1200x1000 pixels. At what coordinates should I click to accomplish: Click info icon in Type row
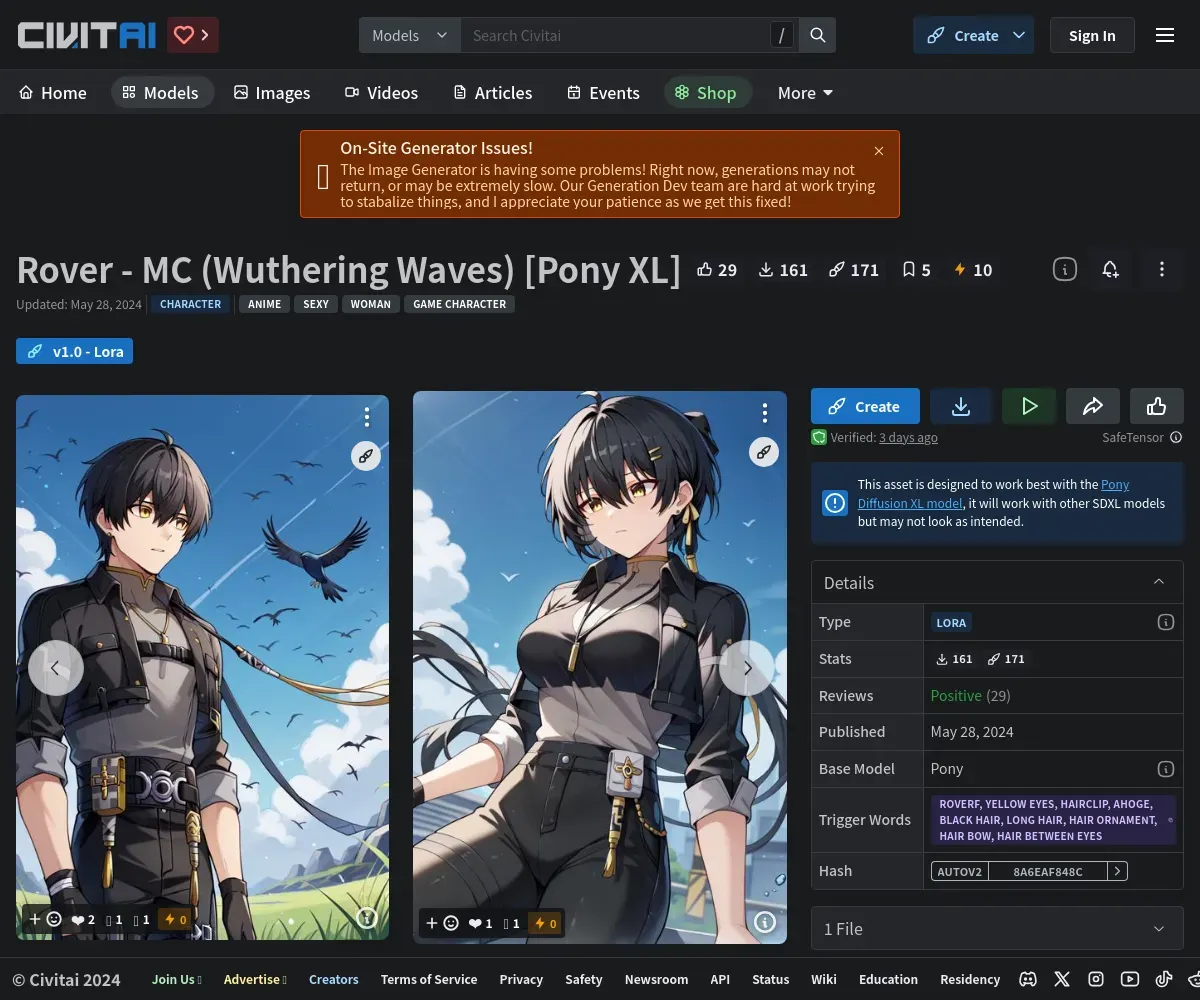[1165, 622]
